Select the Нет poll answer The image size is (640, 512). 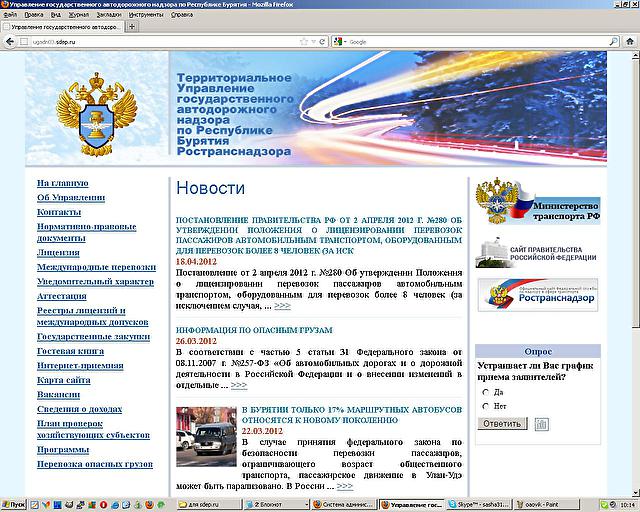click(486, 406)
